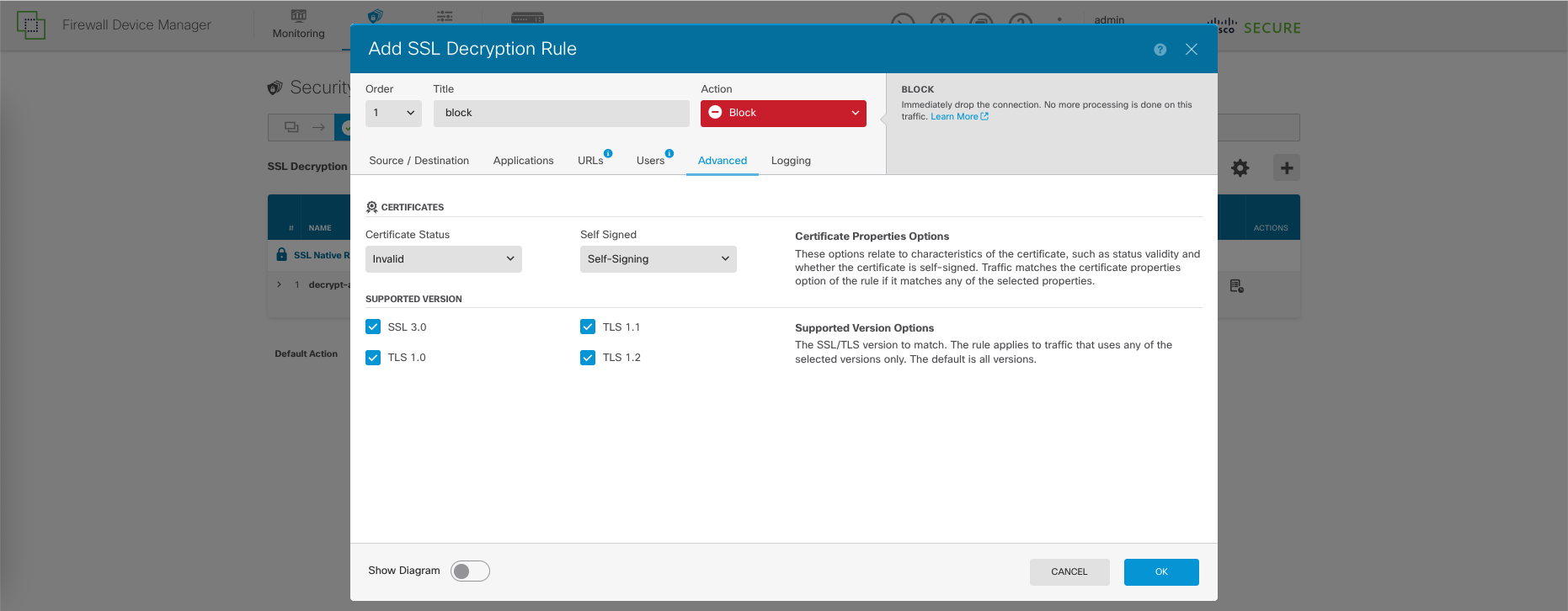This screenshot has height=611, width=1568.
Task: Switch to the Source / Destination tab
Action: [419, 161]
